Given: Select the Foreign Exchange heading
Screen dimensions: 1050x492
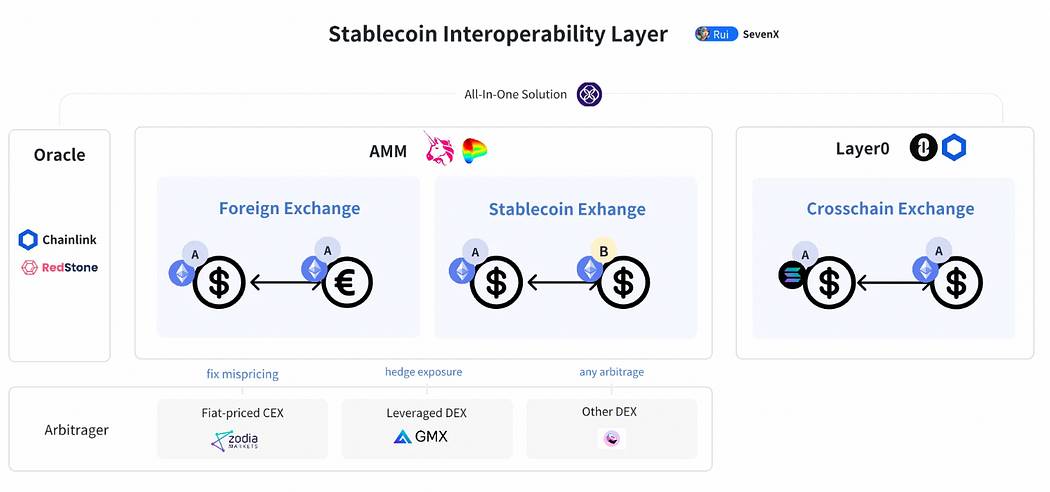Looking at the screenshot, I should pos(289,208).
